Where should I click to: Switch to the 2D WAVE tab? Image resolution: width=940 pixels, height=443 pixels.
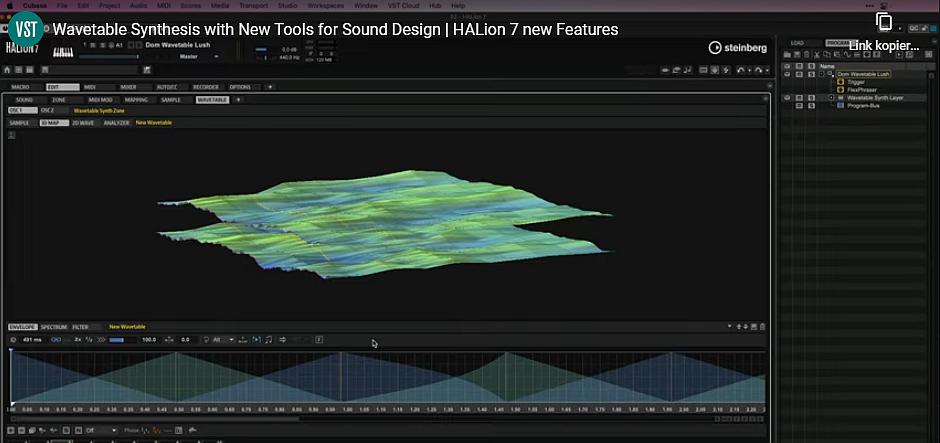coord(83,122)
